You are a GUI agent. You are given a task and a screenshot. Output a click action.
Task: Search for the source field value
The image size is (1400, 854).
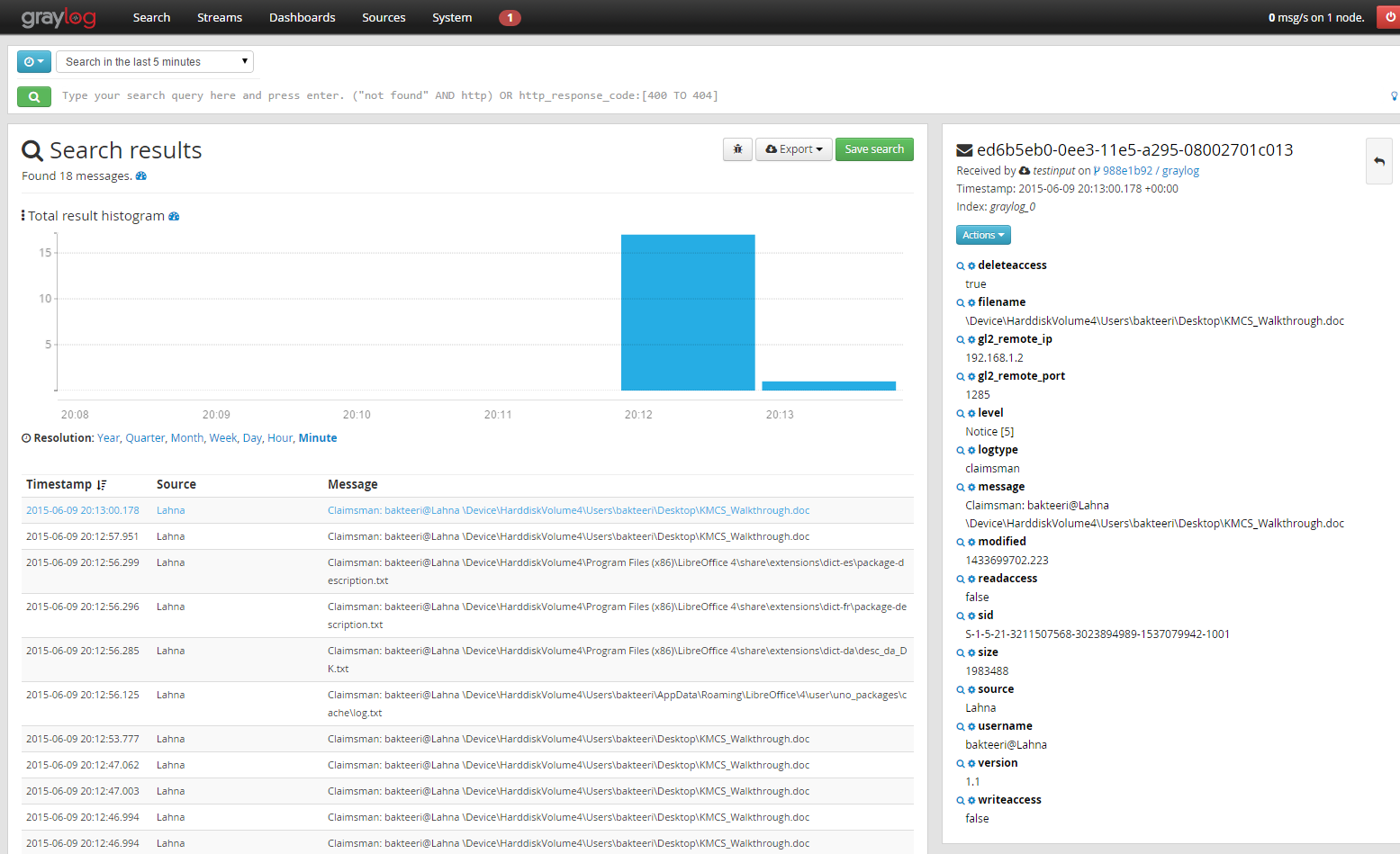point(961,690)
